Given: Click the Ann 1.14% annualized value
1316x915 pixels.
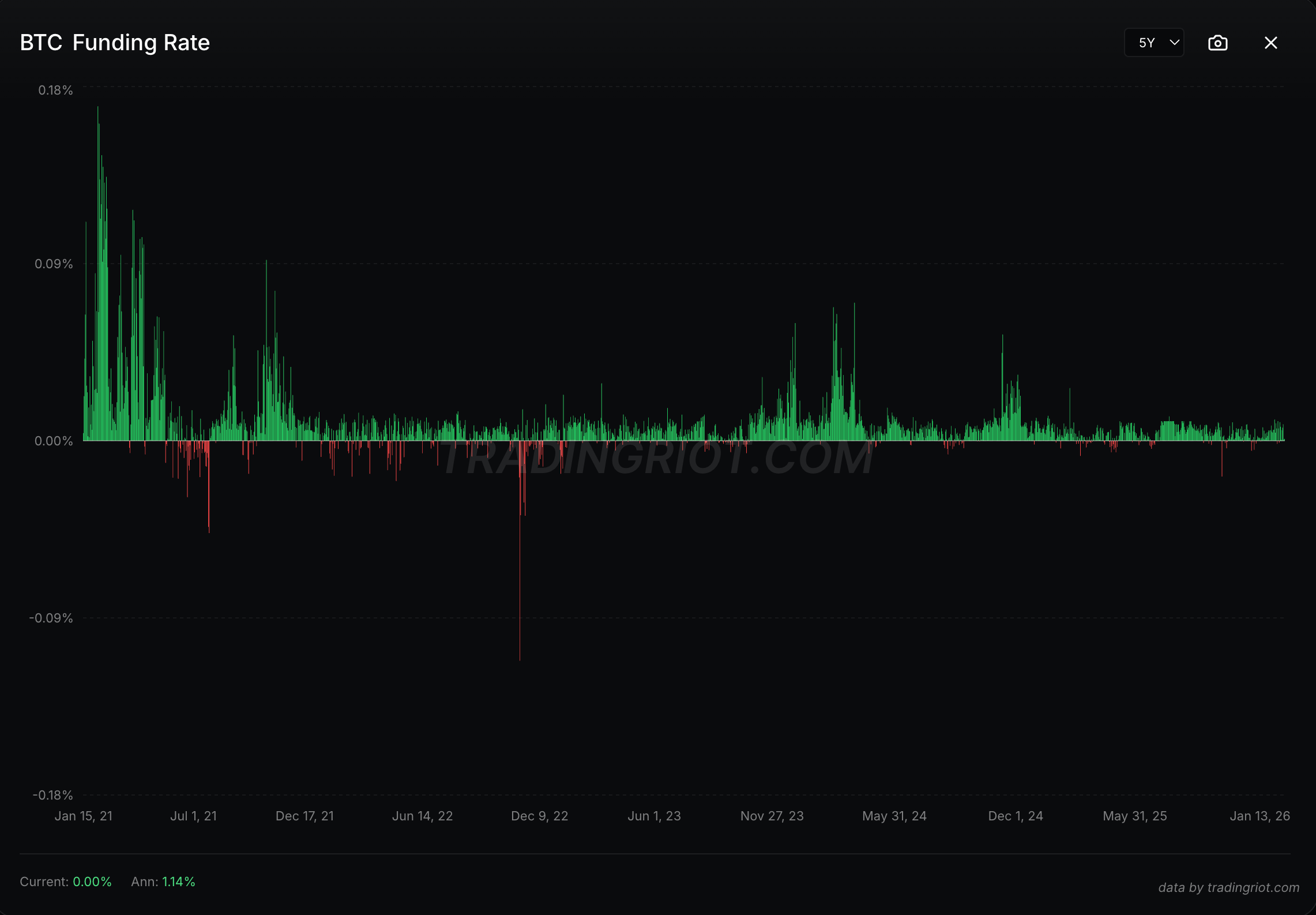Looking at the screenshot, I should 178,882.
